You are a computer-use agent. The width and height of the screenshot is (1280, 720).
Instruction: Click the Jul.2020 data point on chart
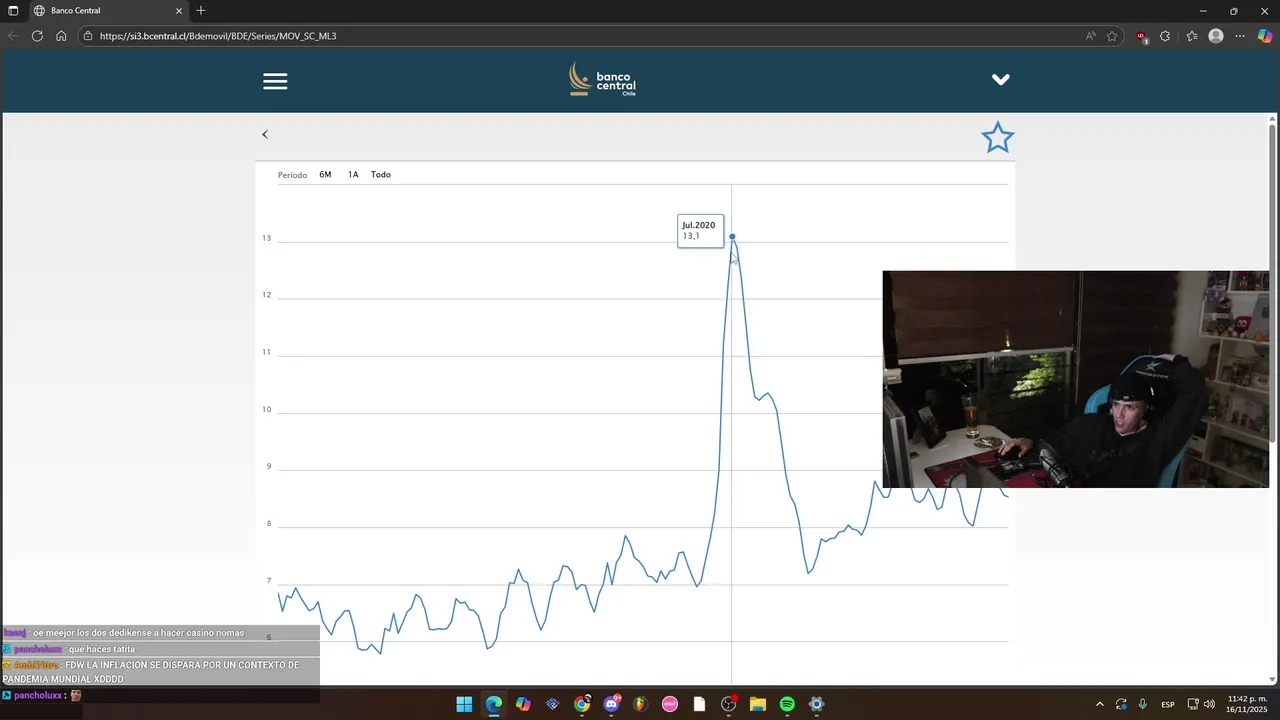tap(732, 237)
